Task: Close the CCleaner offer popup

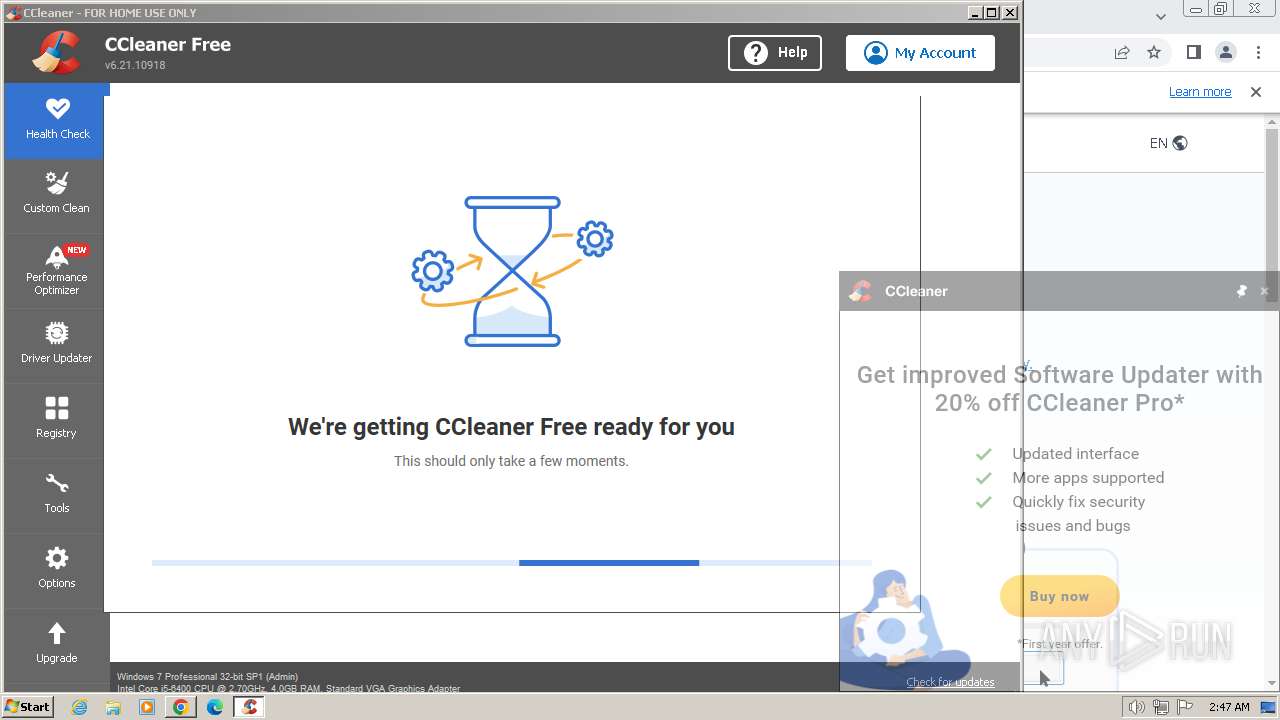Action: point(1264,291)
